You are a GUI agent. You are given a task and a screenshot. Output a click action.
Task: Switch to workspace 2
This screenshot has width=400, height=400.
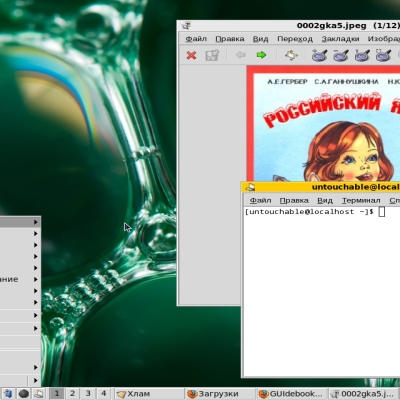tap(72, 394)
